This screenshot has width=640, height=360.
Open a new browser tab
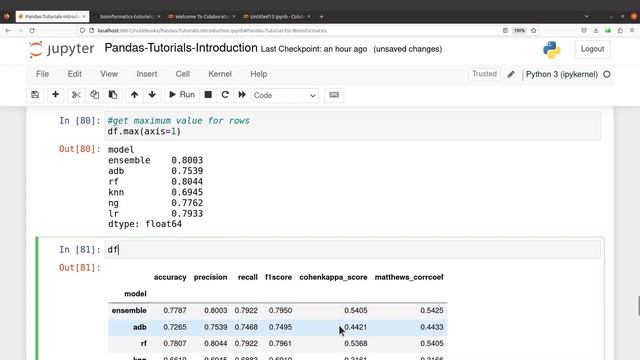click(321, 16)
